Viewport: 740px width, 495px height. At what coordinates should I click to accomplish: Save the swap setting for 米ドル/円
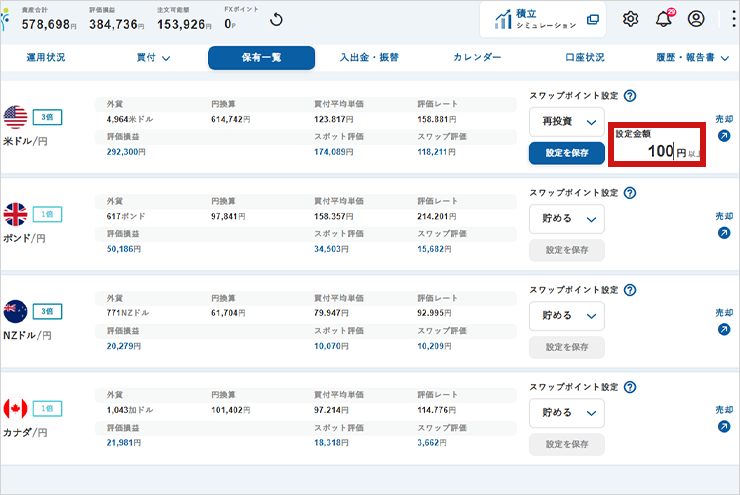point(567,153)
